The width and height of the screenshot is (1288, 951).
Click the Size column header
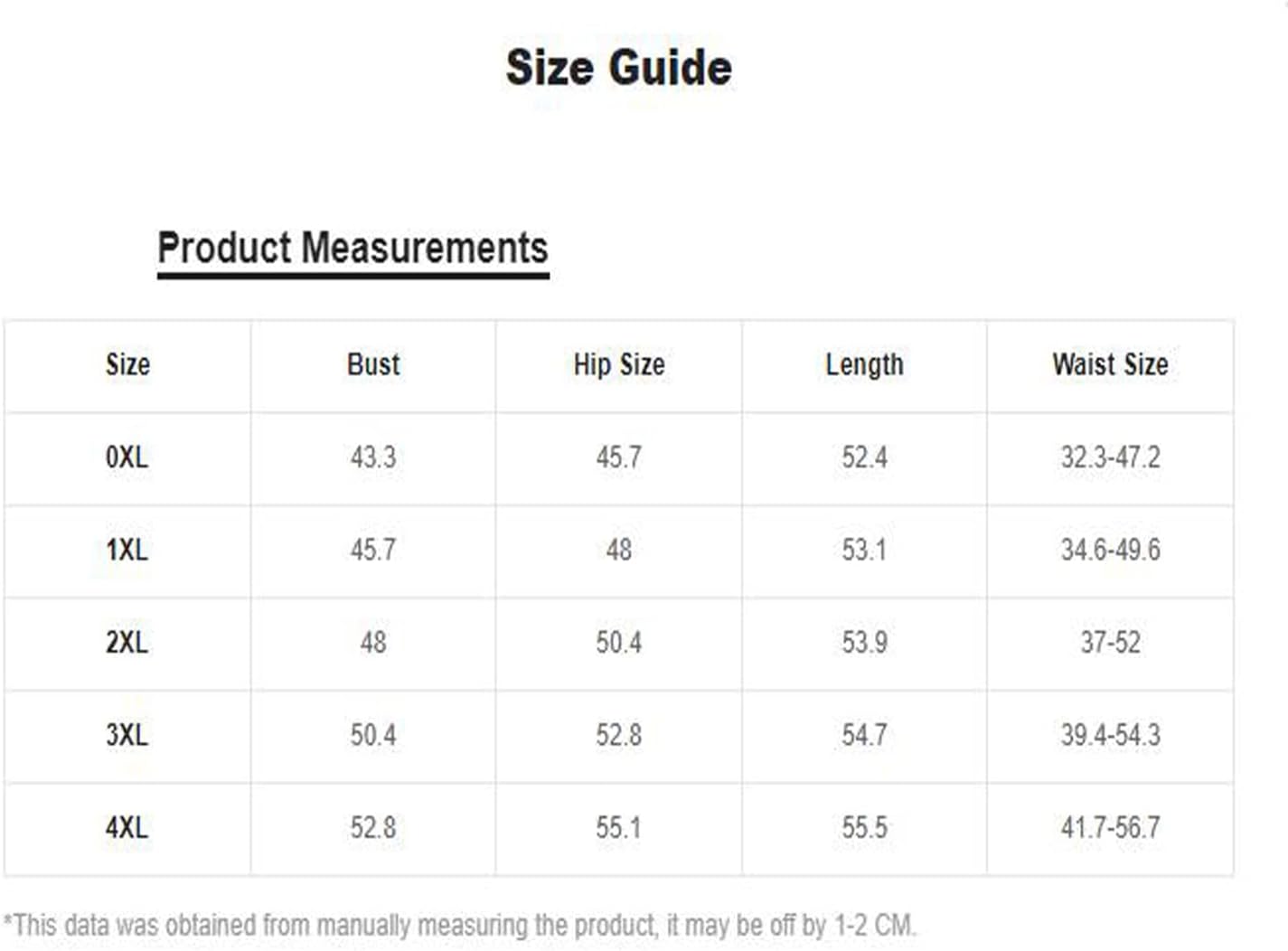pos(127,364)
